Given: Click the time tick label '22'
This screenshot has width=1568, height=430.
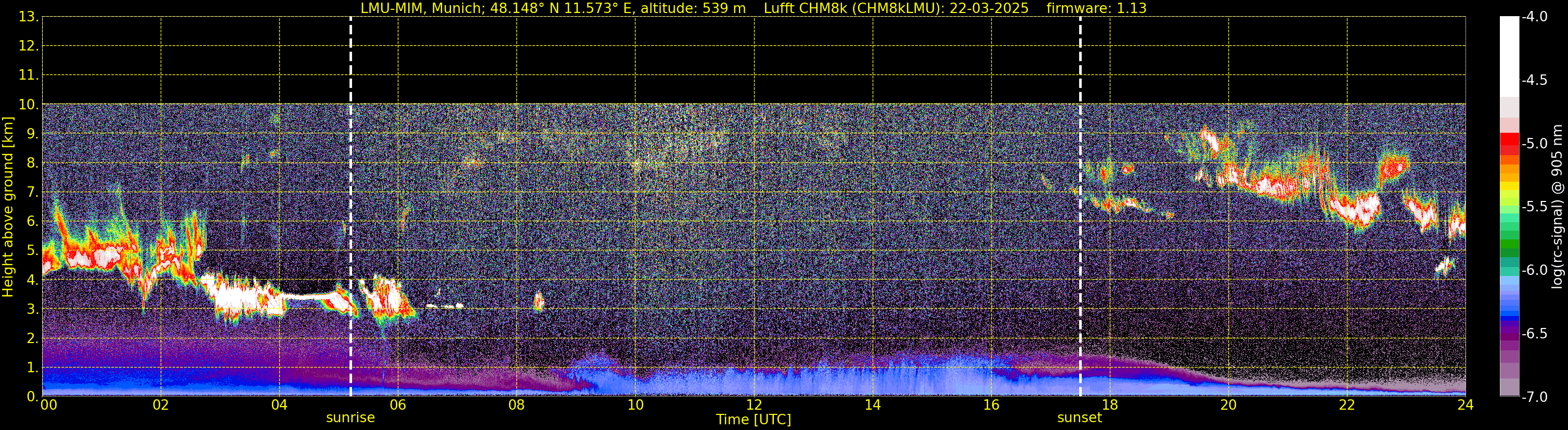Looking at the screenshot, I should coord(1347,405).
